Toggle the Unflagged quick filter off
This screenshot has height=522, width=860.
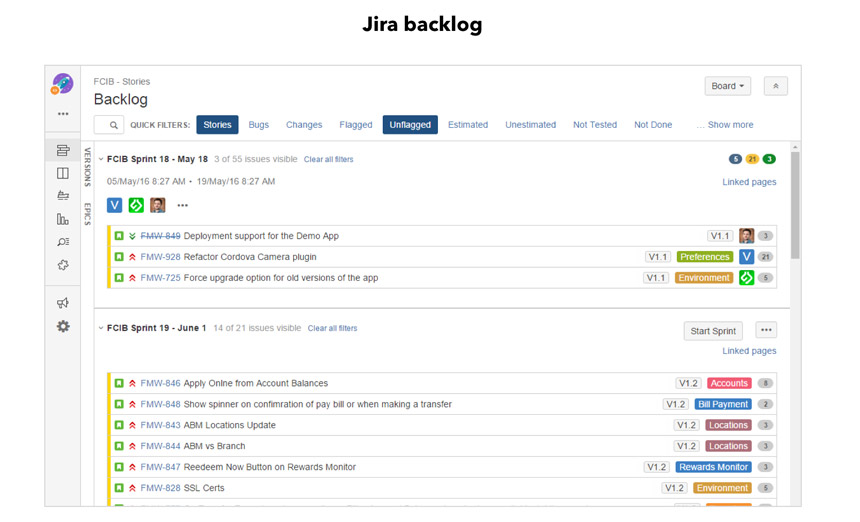[x=410, y=124]
